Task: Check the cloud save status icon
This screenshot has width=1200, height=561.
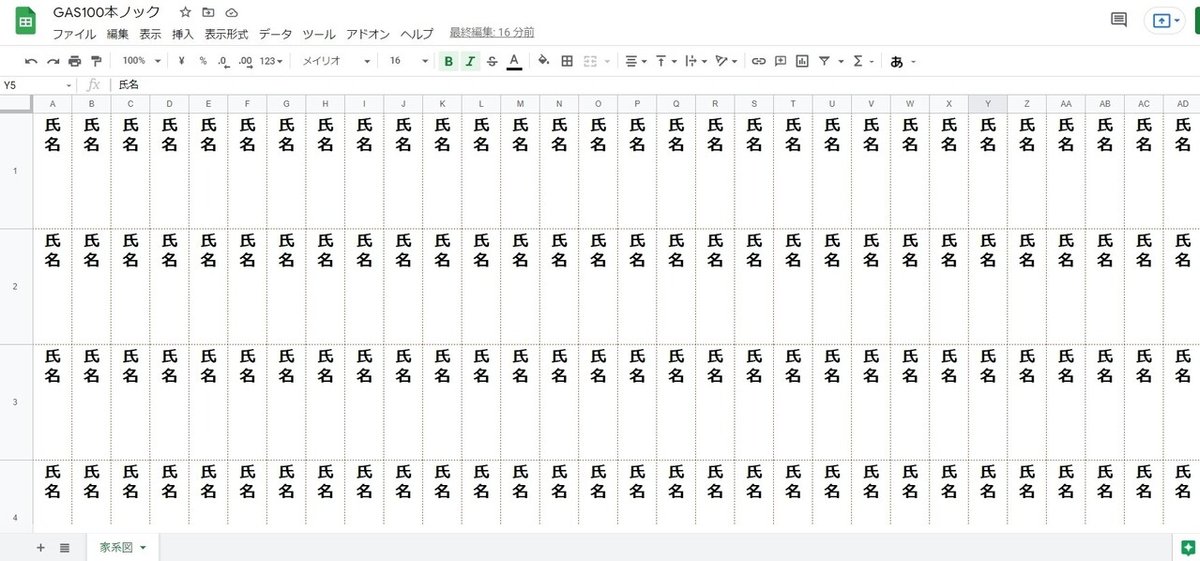Action: [x=232, y=12]
